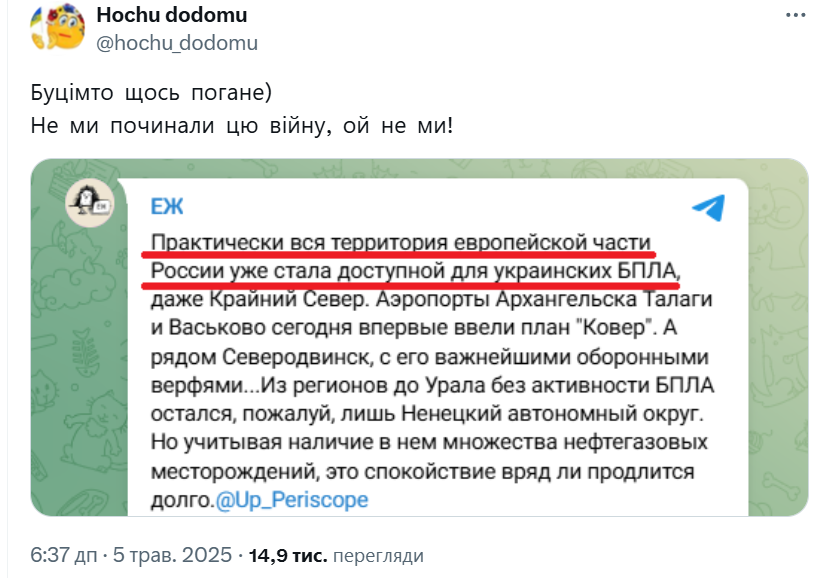Open the @Up_Periscope mention link
The height and width of the screenshot is (578, 828).
point(291,499)
